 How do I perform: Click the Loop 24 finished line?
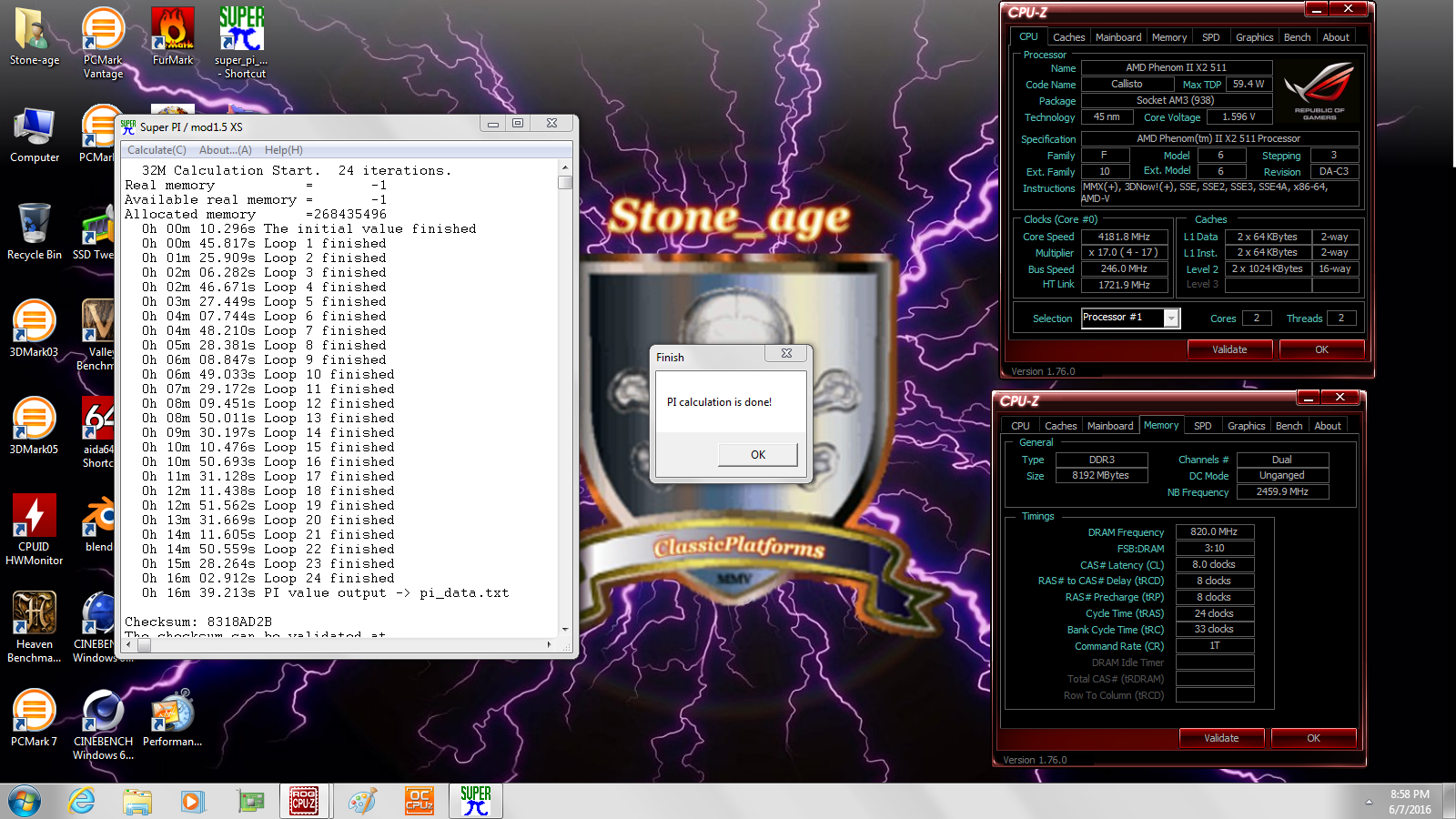tap(268, 579)
